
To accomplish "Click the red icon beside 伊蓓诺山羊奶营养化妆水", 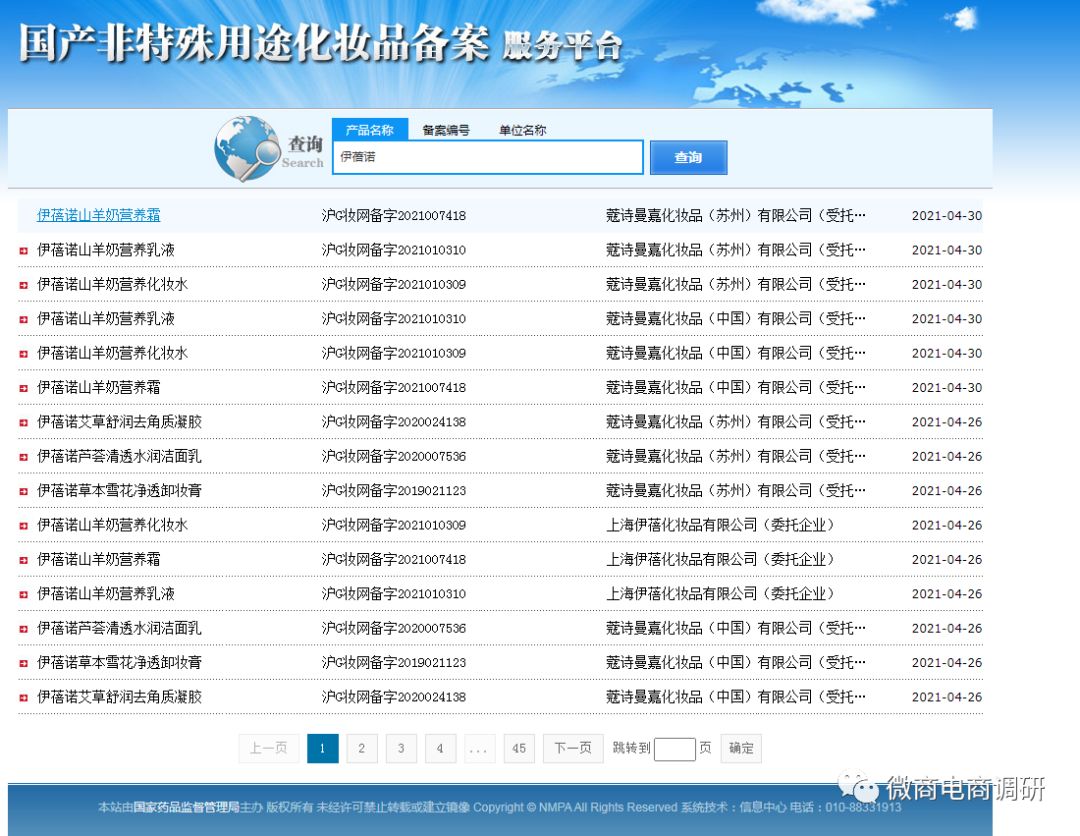I will point(23,284).
